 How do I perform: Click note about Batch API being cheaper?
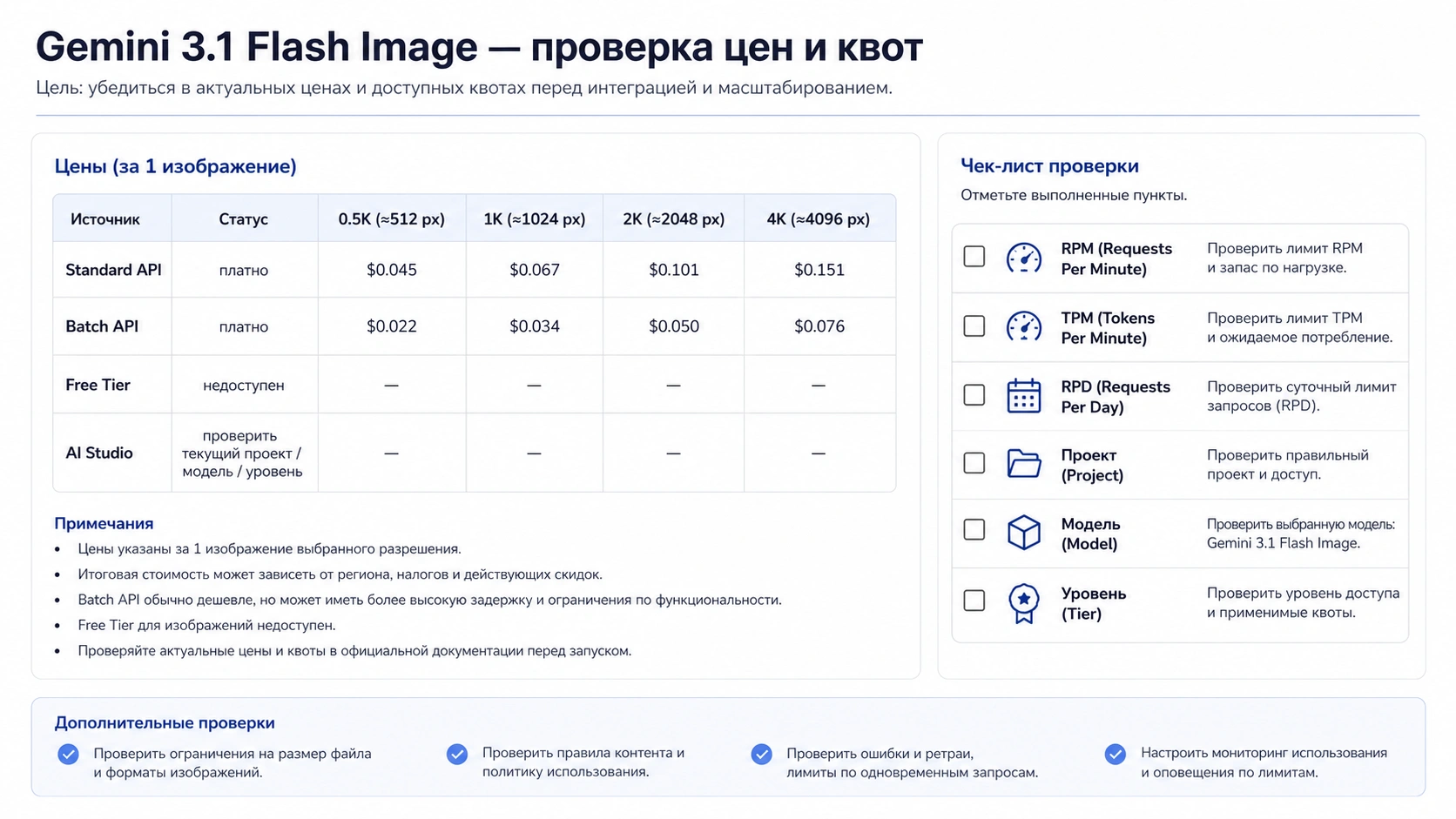click(x=429, y=600)
